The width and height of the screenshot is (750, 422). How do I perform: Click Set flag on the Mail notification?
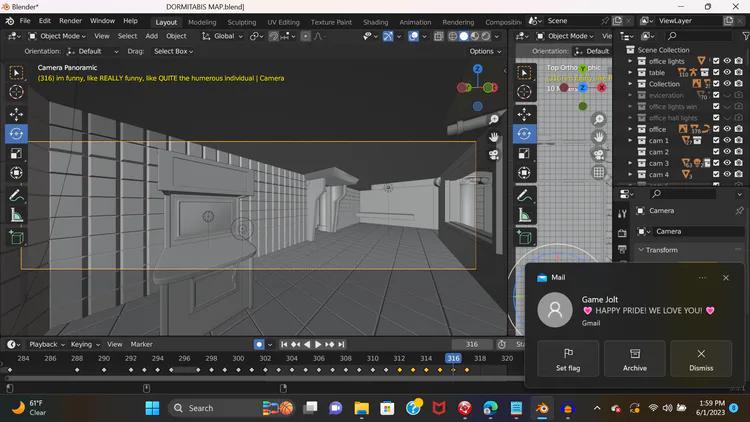coord(568,359)
